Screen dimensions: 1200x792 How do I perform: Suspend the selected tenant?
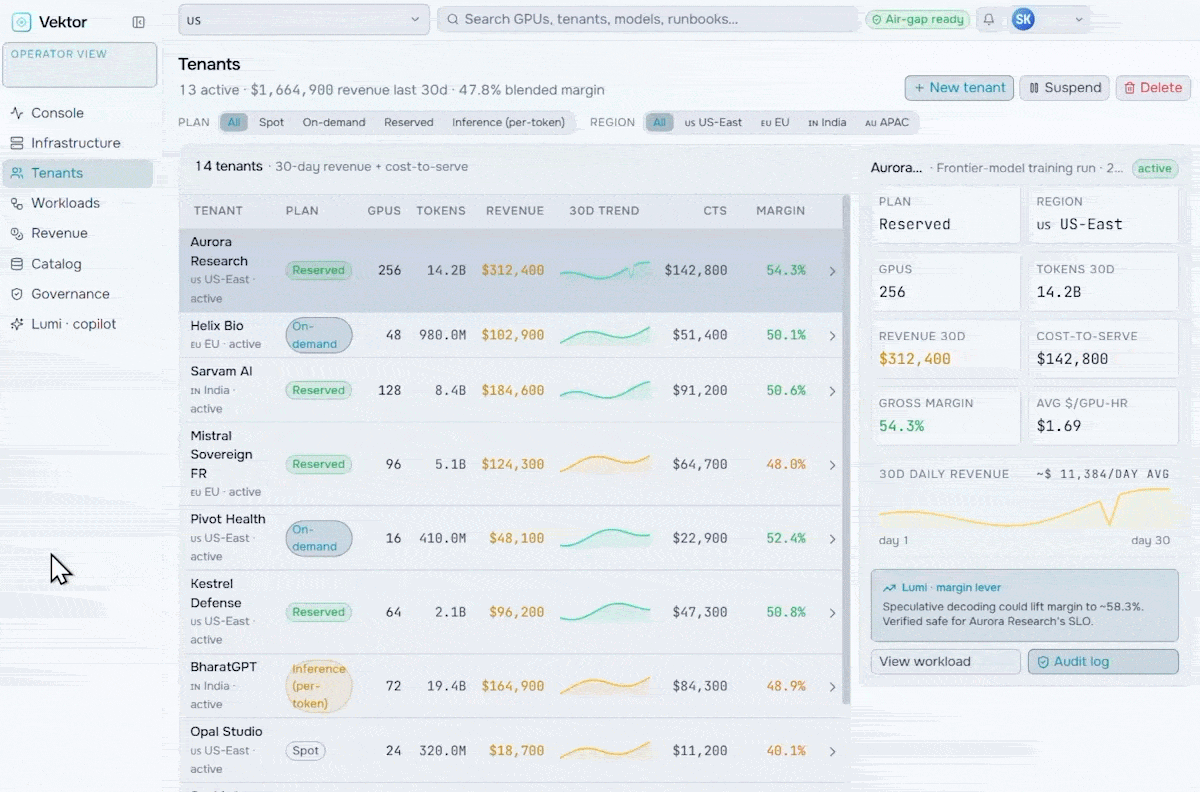click(x=1065, y=88)
